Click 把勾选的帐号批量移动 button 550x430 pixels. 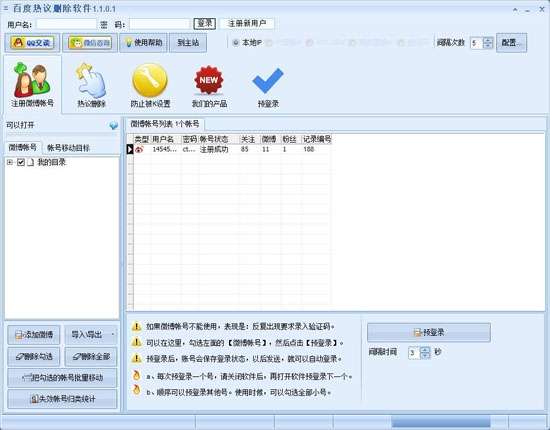(62, 378)
